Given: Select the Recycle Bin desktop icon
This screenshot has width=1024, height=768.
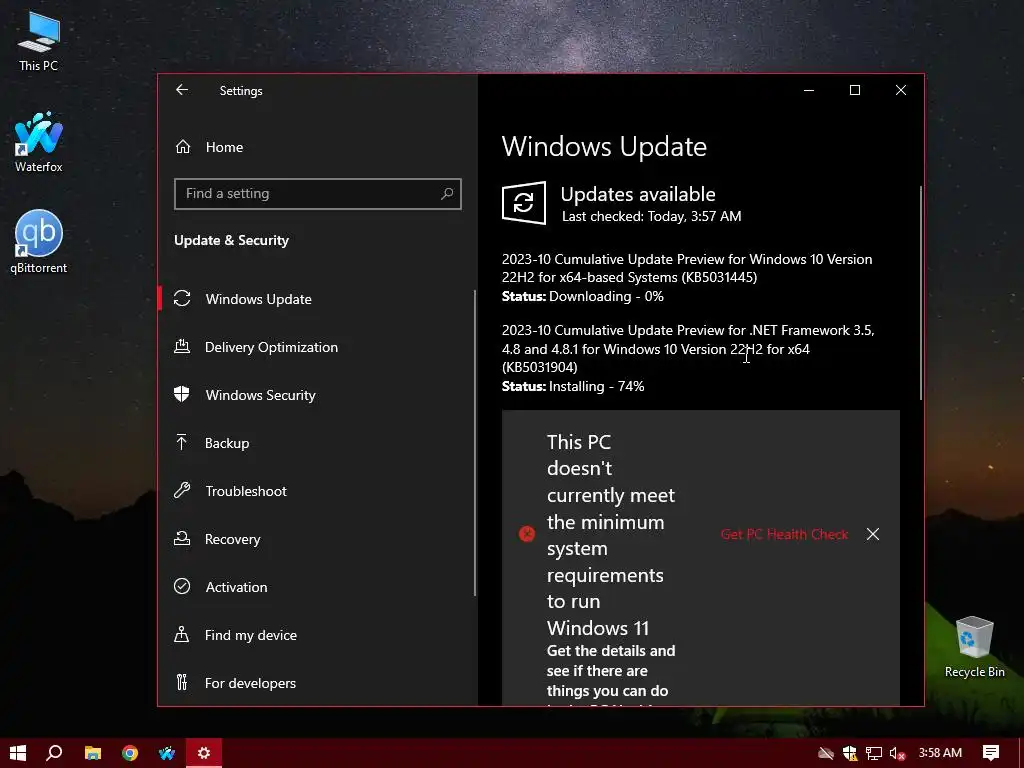Looking at the screenshot, I should pos(974,647).
